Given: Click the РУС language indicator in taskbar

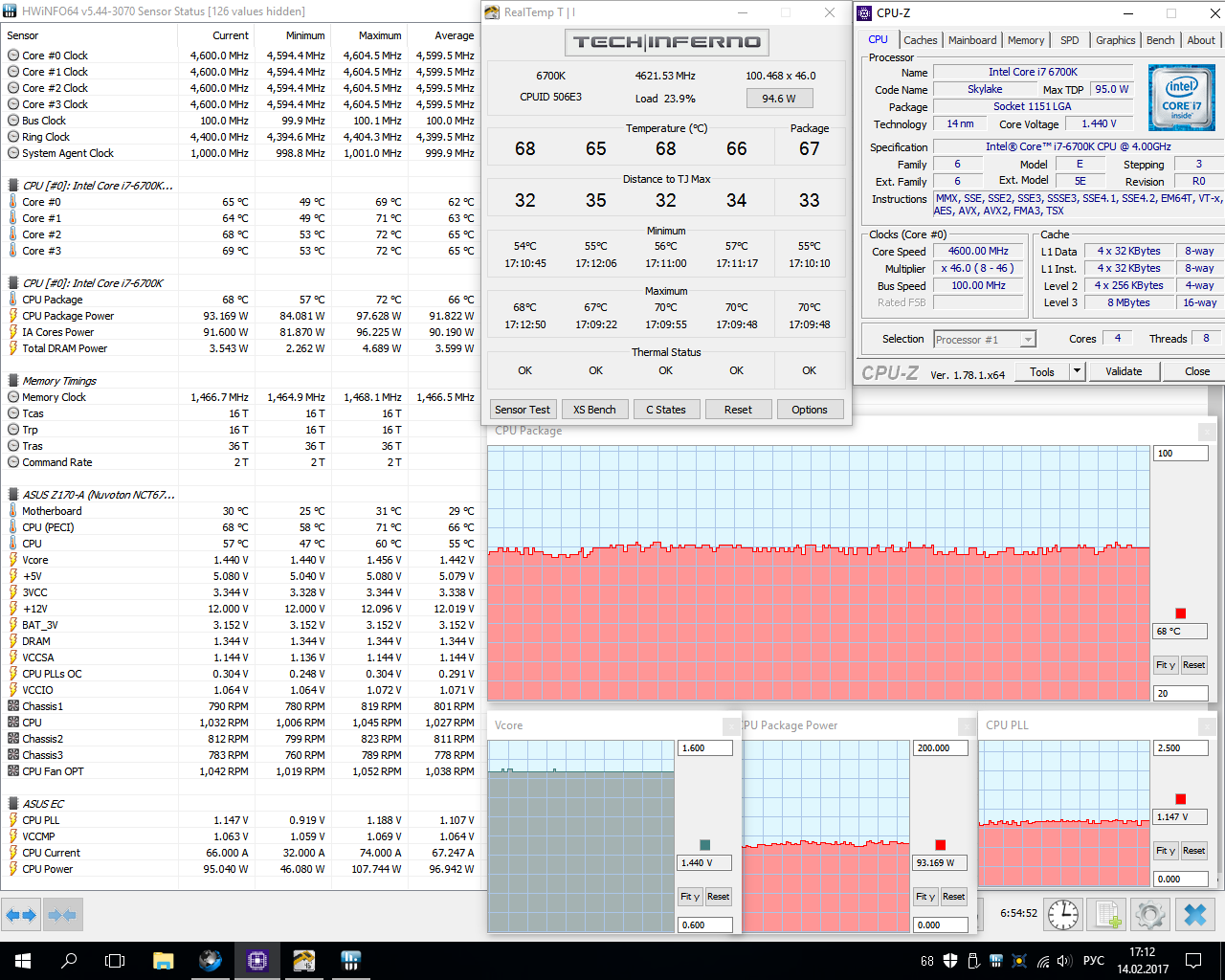Looking at the screenshot, I should click(1094, 961).
